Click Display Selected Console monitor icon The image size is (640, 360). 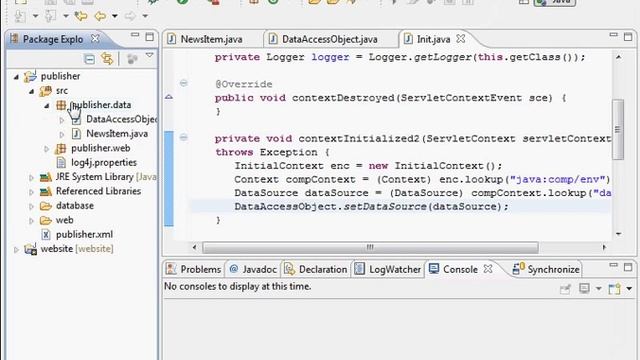[x=584, y=289]
